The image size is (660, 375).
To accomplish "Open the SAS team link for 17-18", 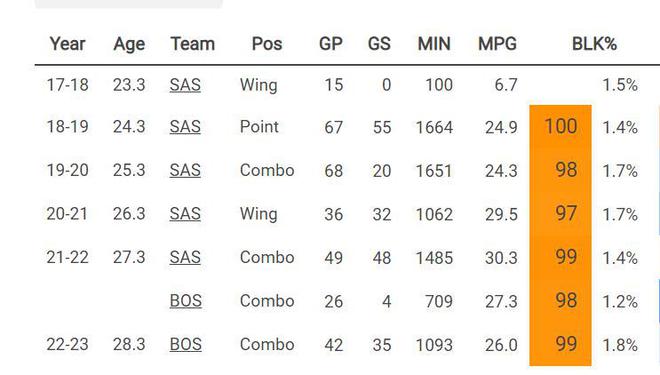I will (x=185, y=85).
